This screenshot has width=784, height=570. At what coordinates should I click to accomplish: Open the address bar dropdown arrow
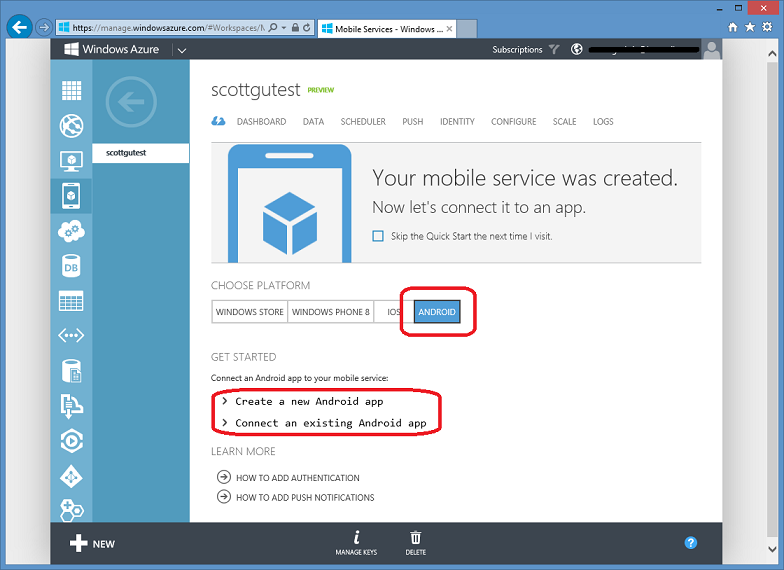[x=284, y=28]
